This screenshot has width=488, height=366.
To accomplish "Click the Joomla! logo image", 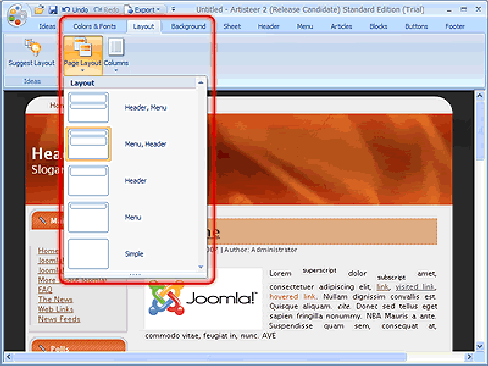I will pos(203,298).
